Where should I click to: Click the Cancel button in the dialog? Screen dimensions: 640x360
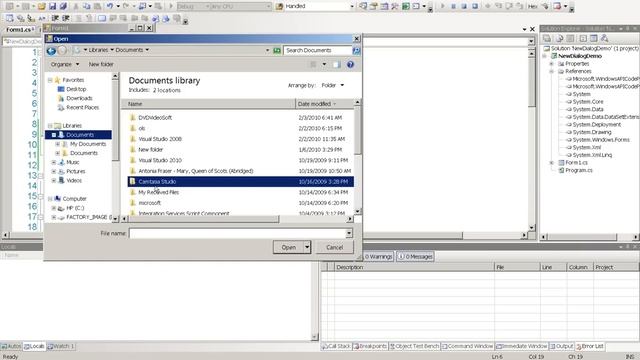(335, 247)
